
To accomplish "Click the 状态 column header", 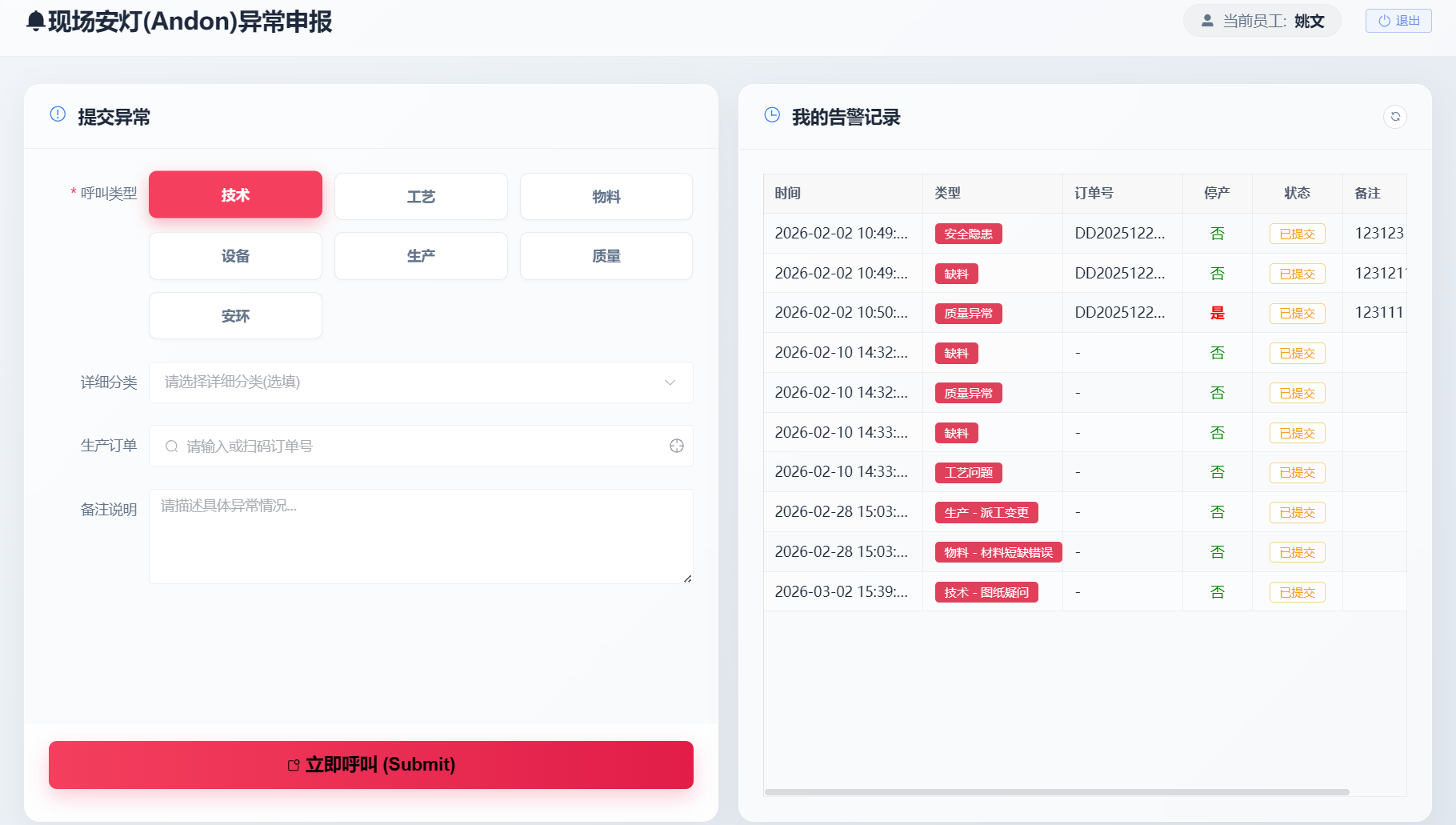I will pos(1297,193).
